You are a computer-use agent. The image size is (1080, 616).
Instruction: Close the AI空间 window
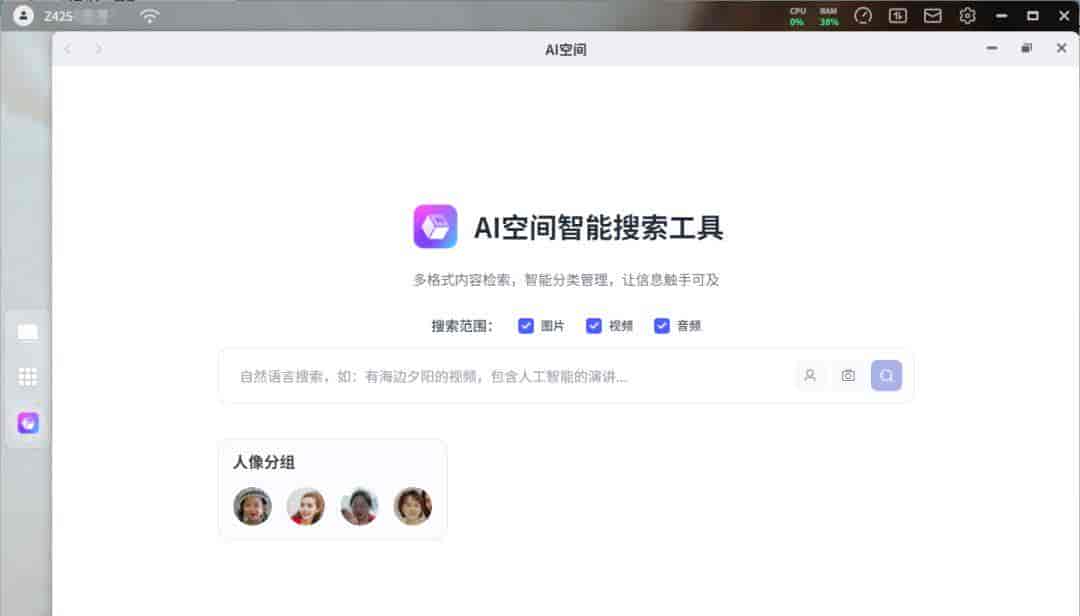[x=1061, y=48]
